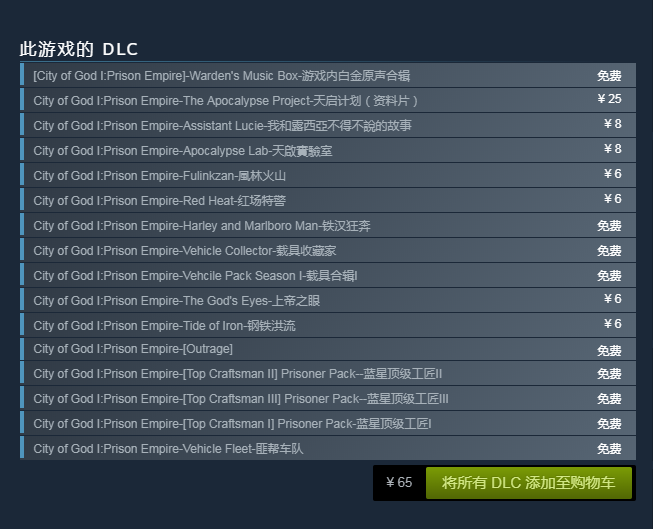Click Vehicle Fleet DLC entry
653x529 pixels.
click(x=168, y=449)
